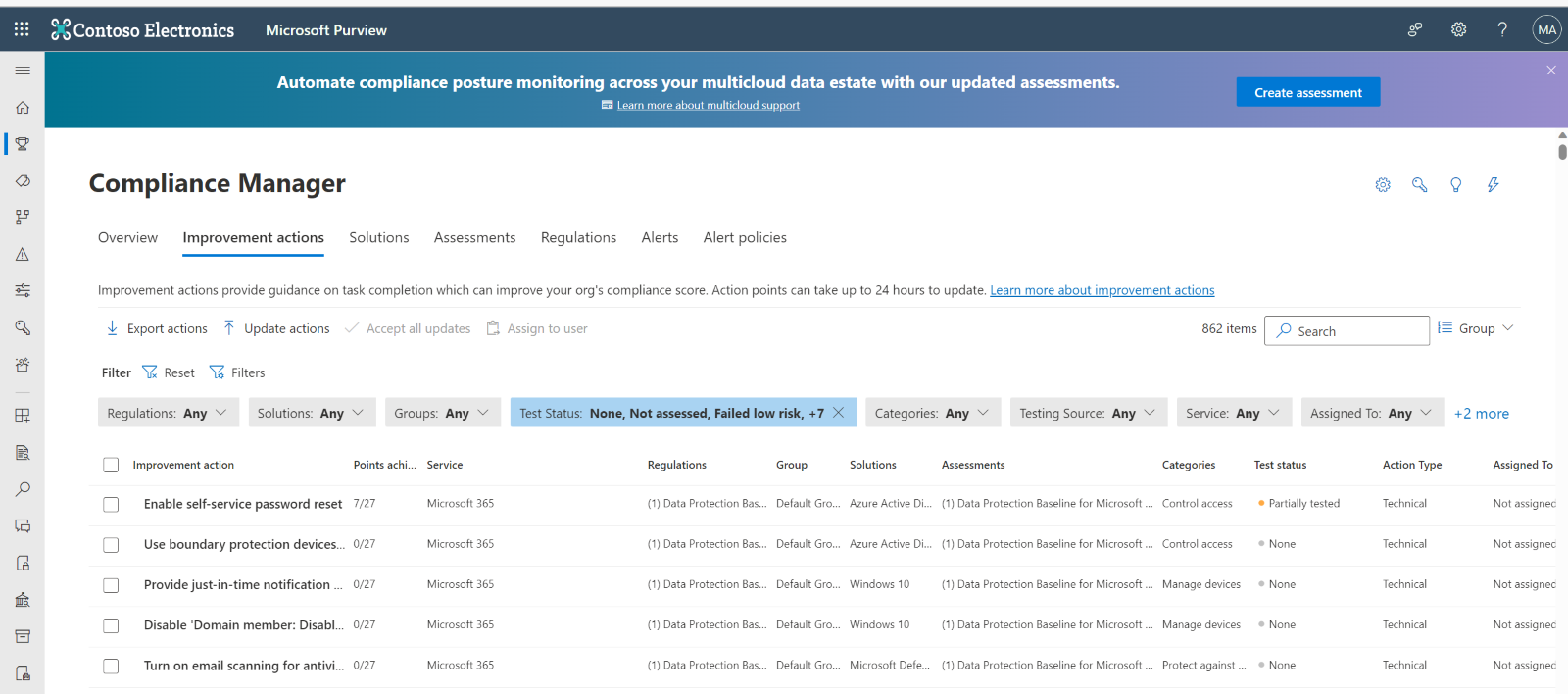Open the Filters panel

[237, 372]
